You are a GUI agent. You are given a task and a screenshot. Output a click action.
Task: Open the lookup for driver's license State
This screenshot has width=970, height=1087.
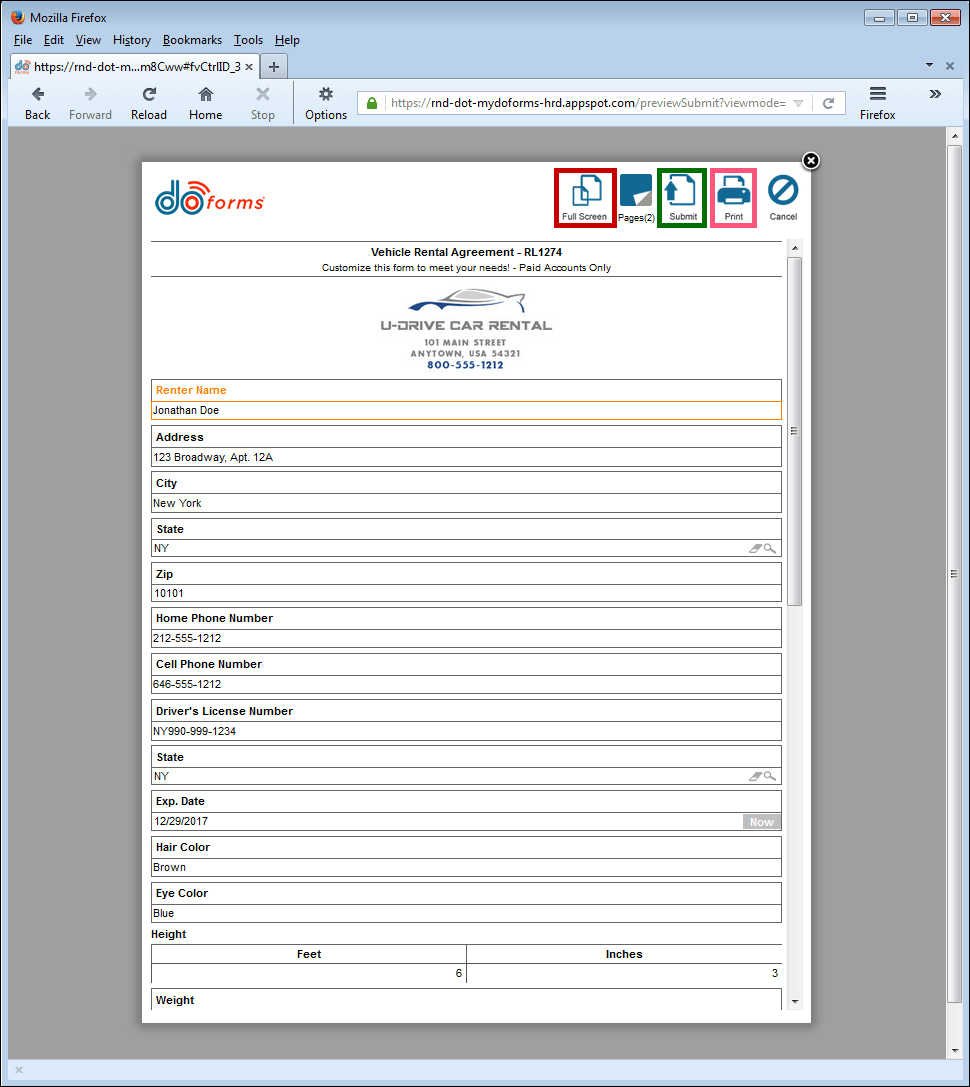point(770,776)
